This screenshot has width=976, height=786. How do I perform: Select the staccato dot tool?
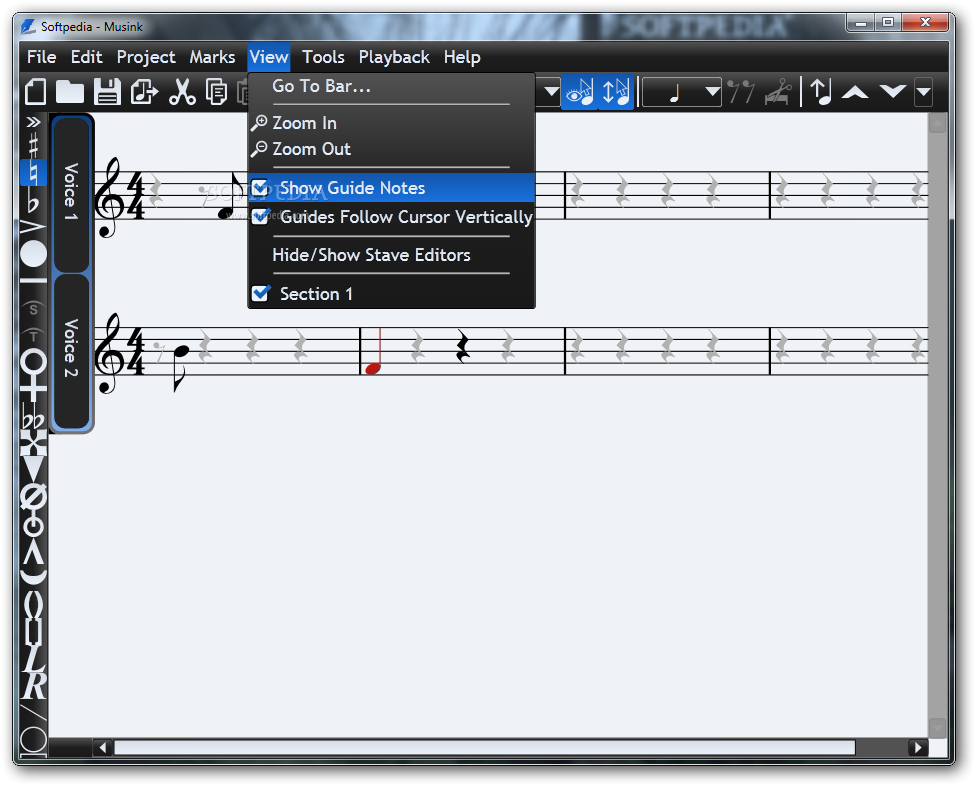point(34,254)
